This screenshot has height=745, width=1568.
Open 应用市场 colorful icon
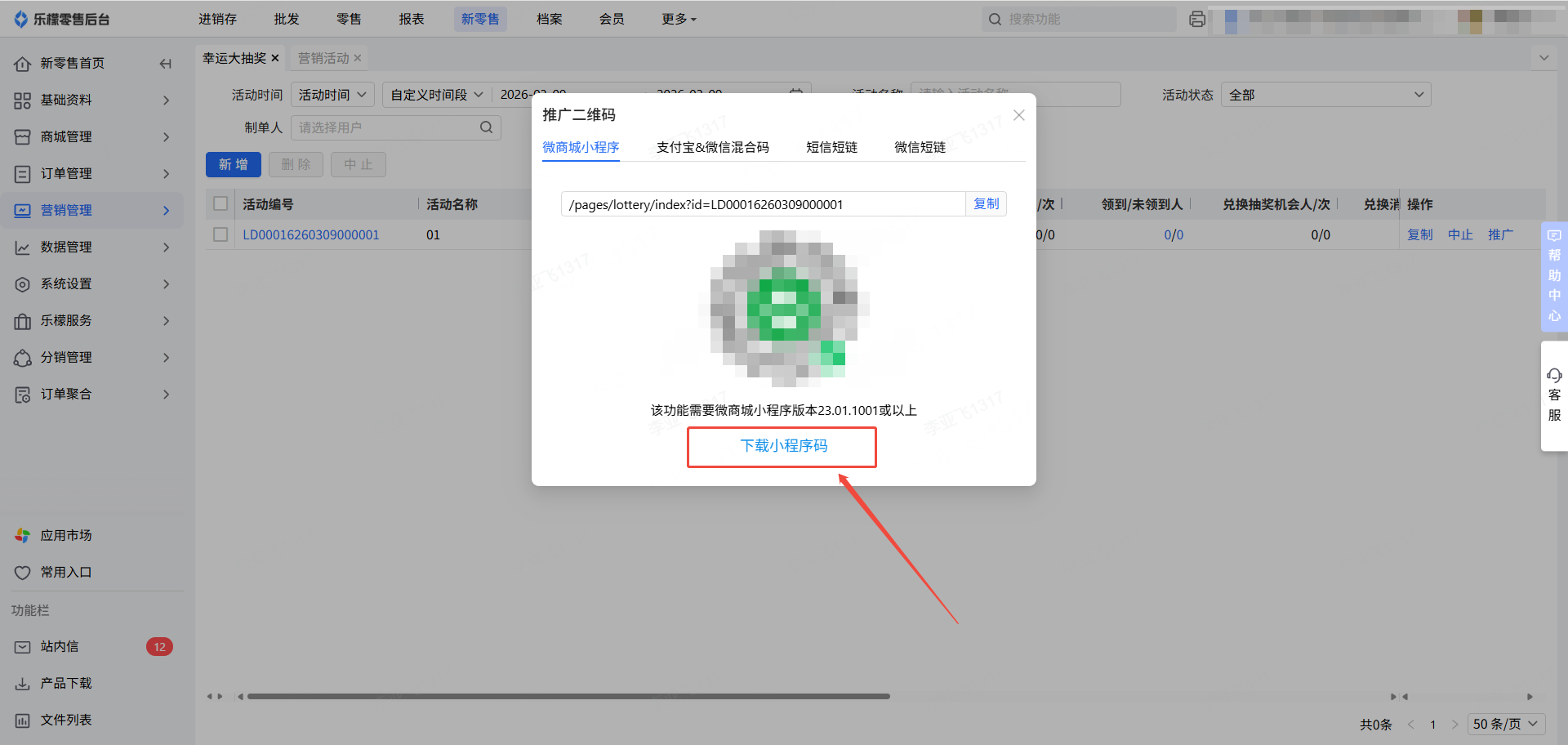[x=23, y=536]
